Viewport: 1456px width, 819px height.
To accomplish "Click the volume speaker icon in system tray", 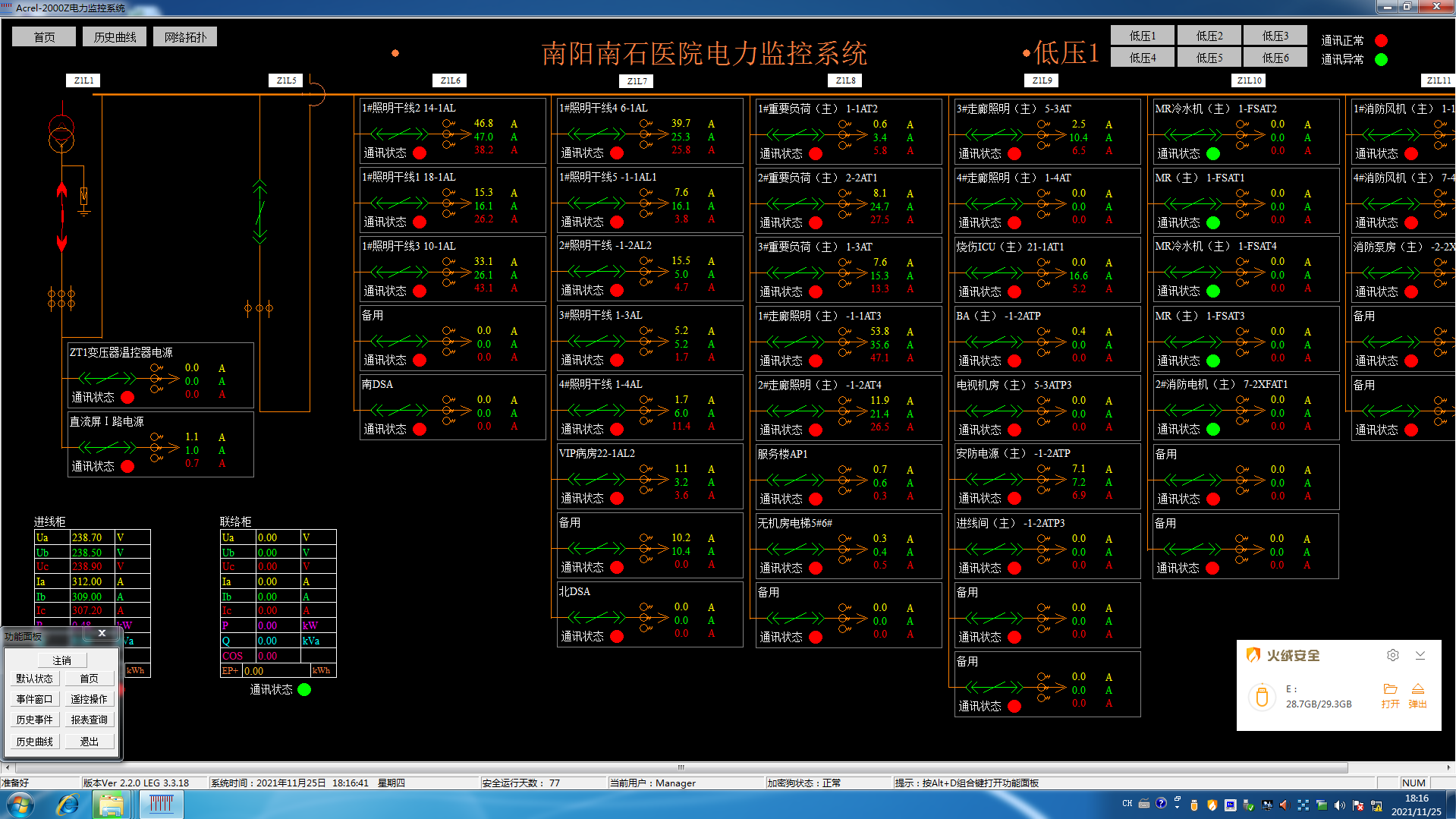I will pos(1339,805).
